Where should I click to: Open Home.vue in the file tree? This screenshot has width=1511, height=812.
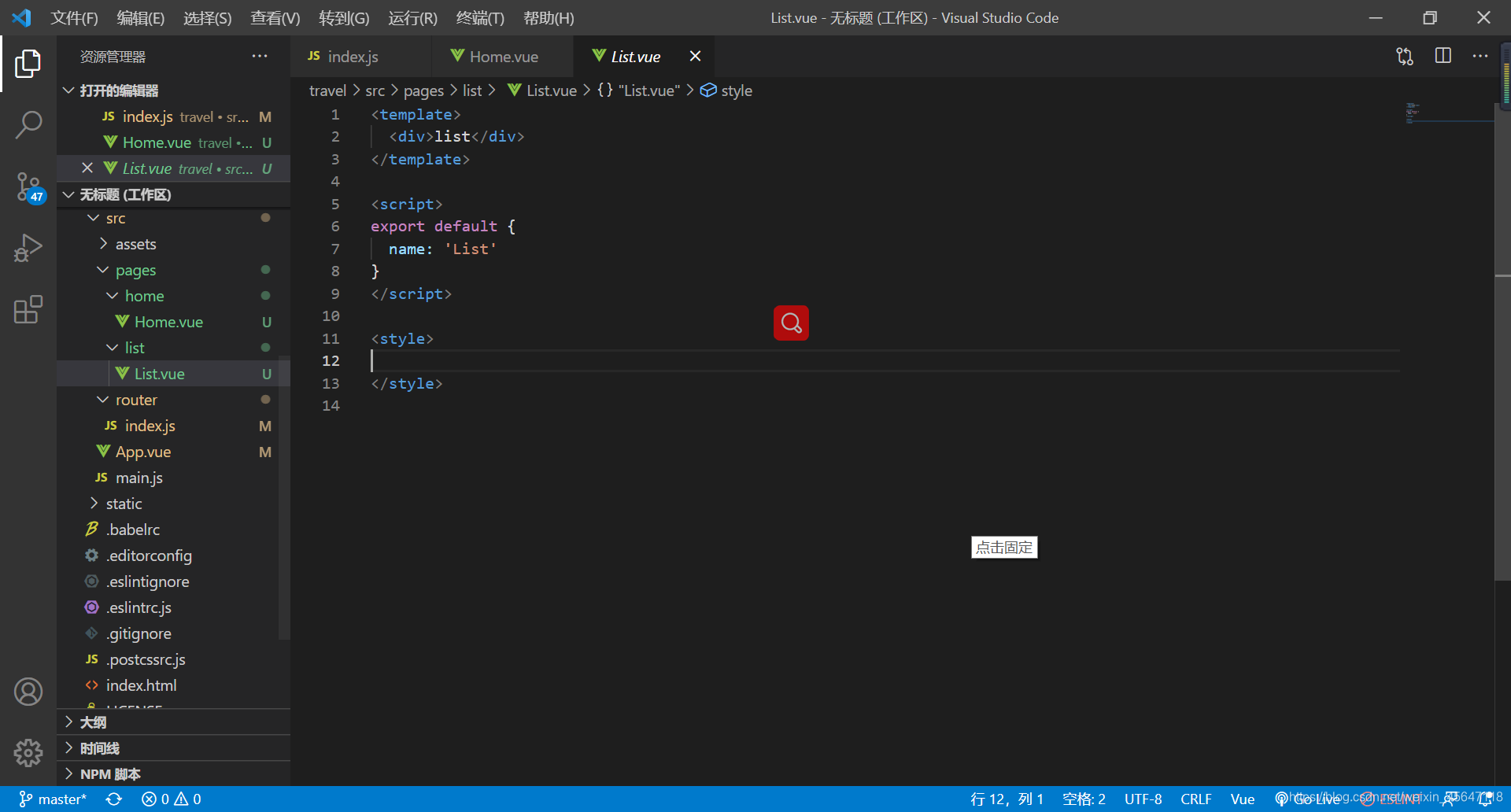pos(173,322)
